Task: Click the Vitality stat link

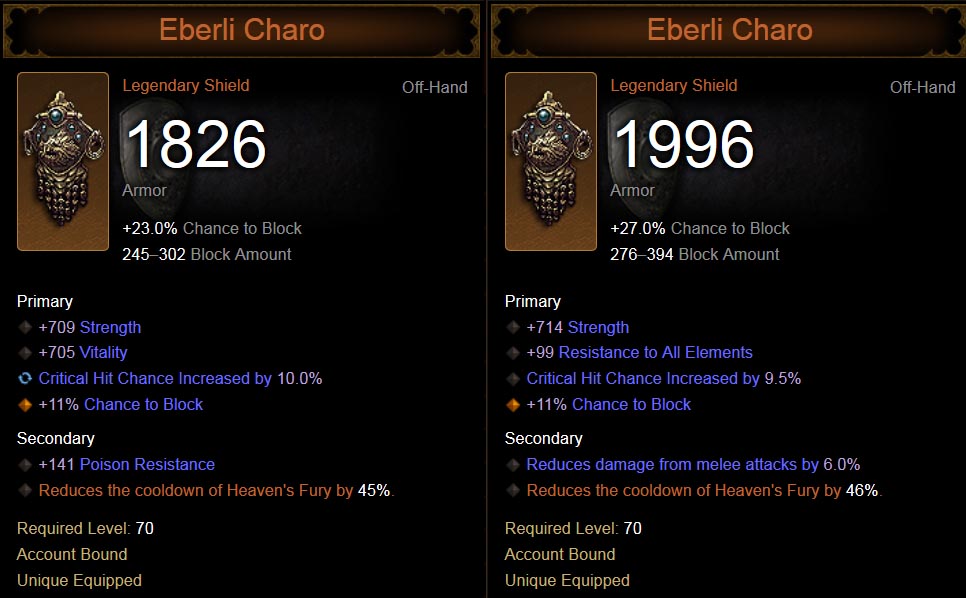Action: 103,353
